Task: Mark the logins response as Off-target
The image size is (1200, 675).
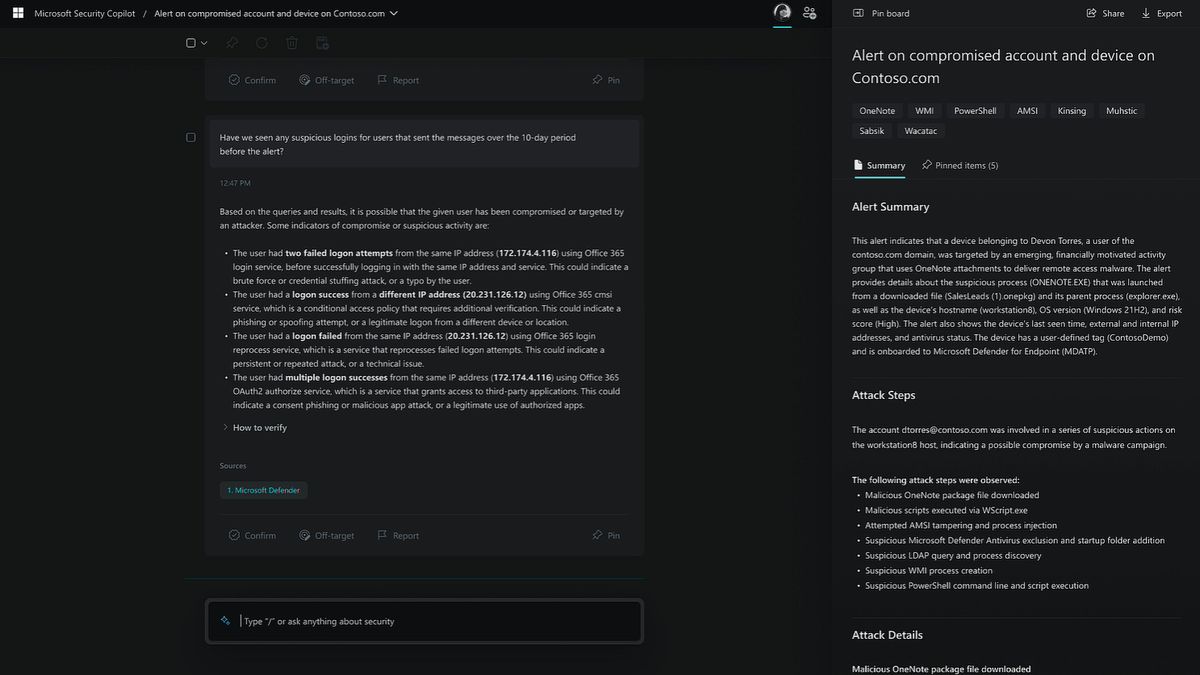Action: (327, 535)
